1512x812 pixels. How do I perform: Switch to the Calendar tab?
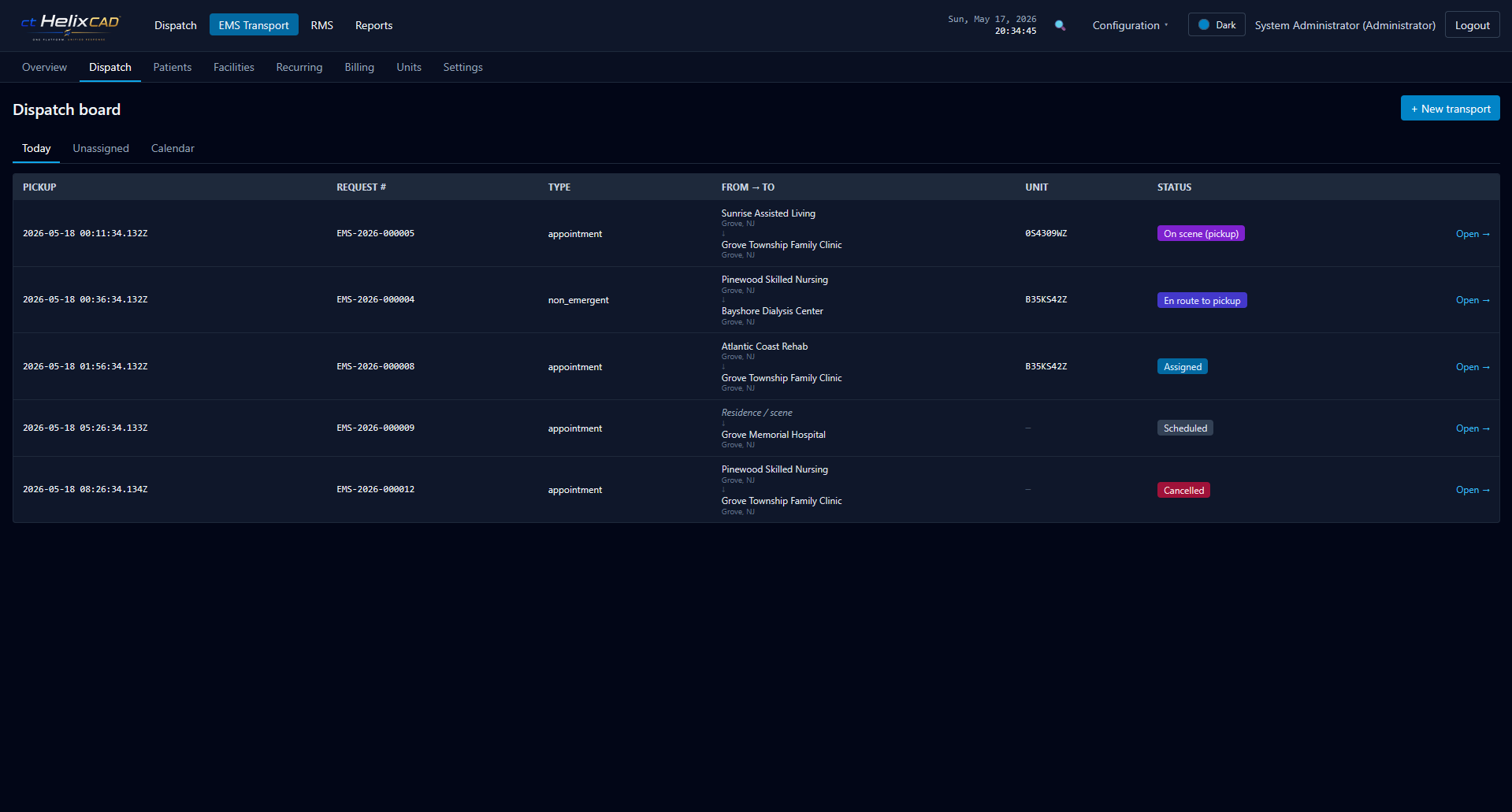173,148
